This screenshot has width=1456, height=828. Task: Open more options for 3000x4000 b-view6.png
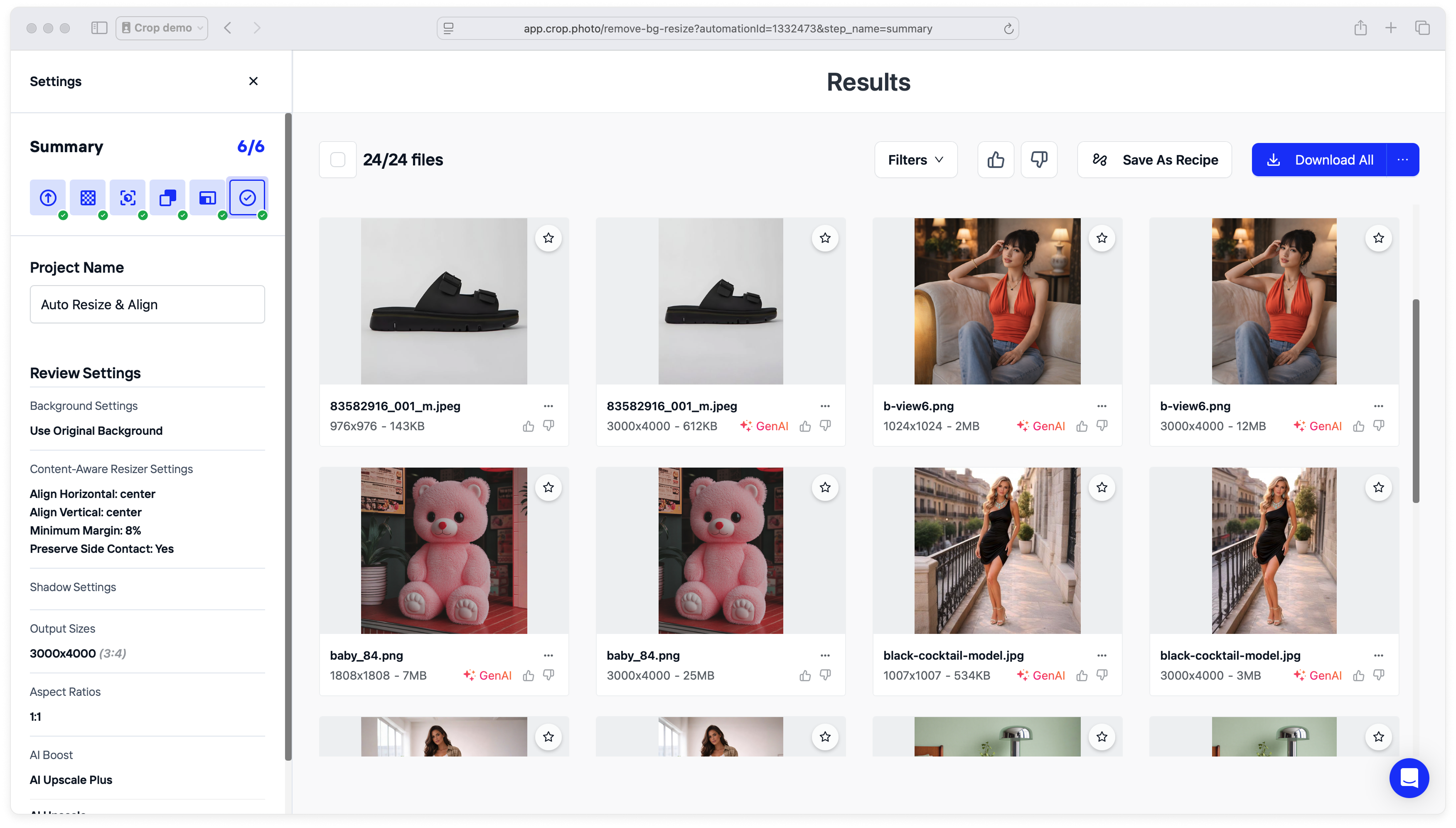click(x=1379, y=406)
